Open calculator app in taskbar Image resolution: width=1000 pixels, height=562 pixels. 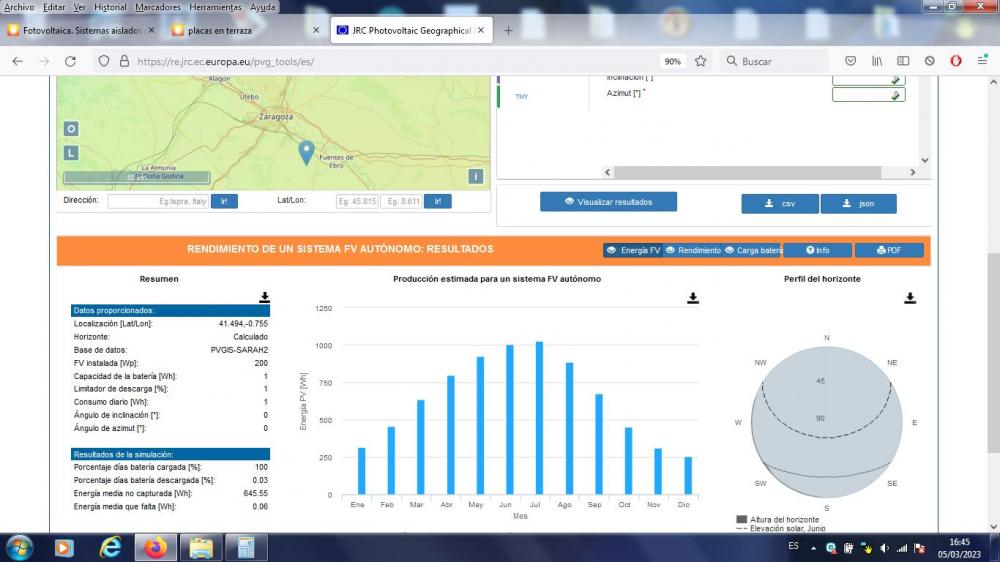pos(246,548)
